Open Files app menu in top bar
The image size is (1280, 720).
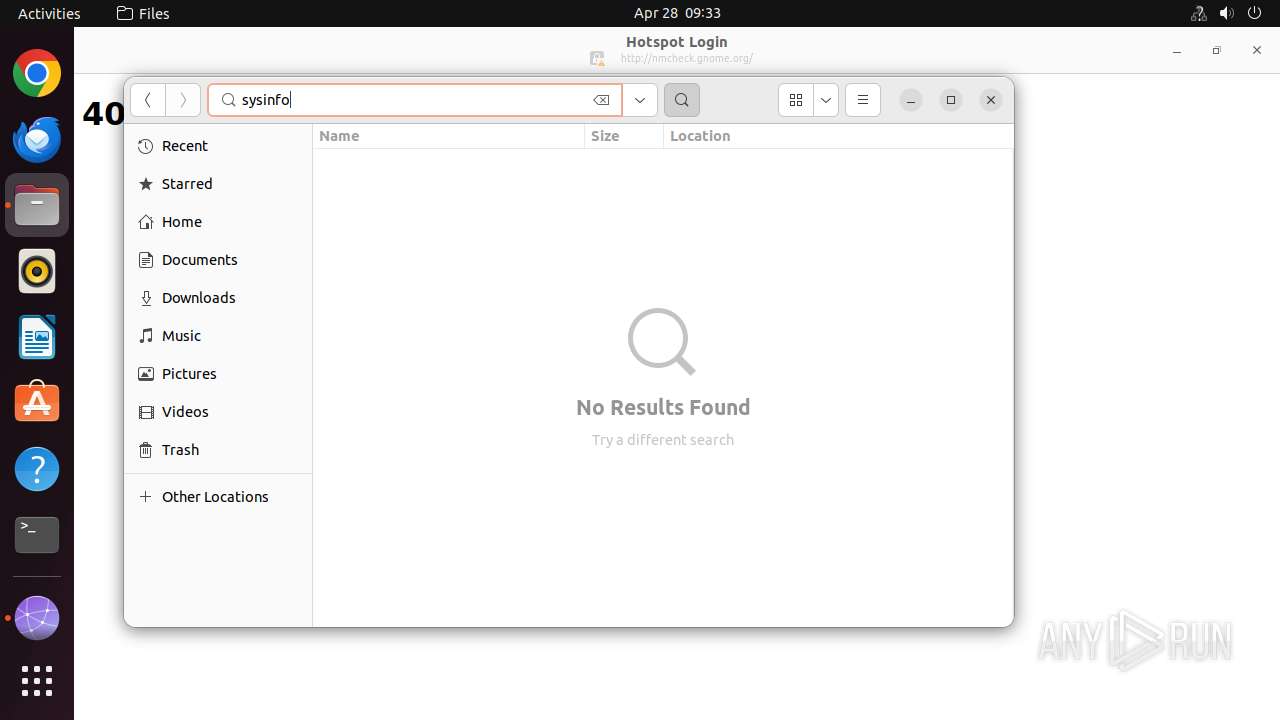point(143,13)
